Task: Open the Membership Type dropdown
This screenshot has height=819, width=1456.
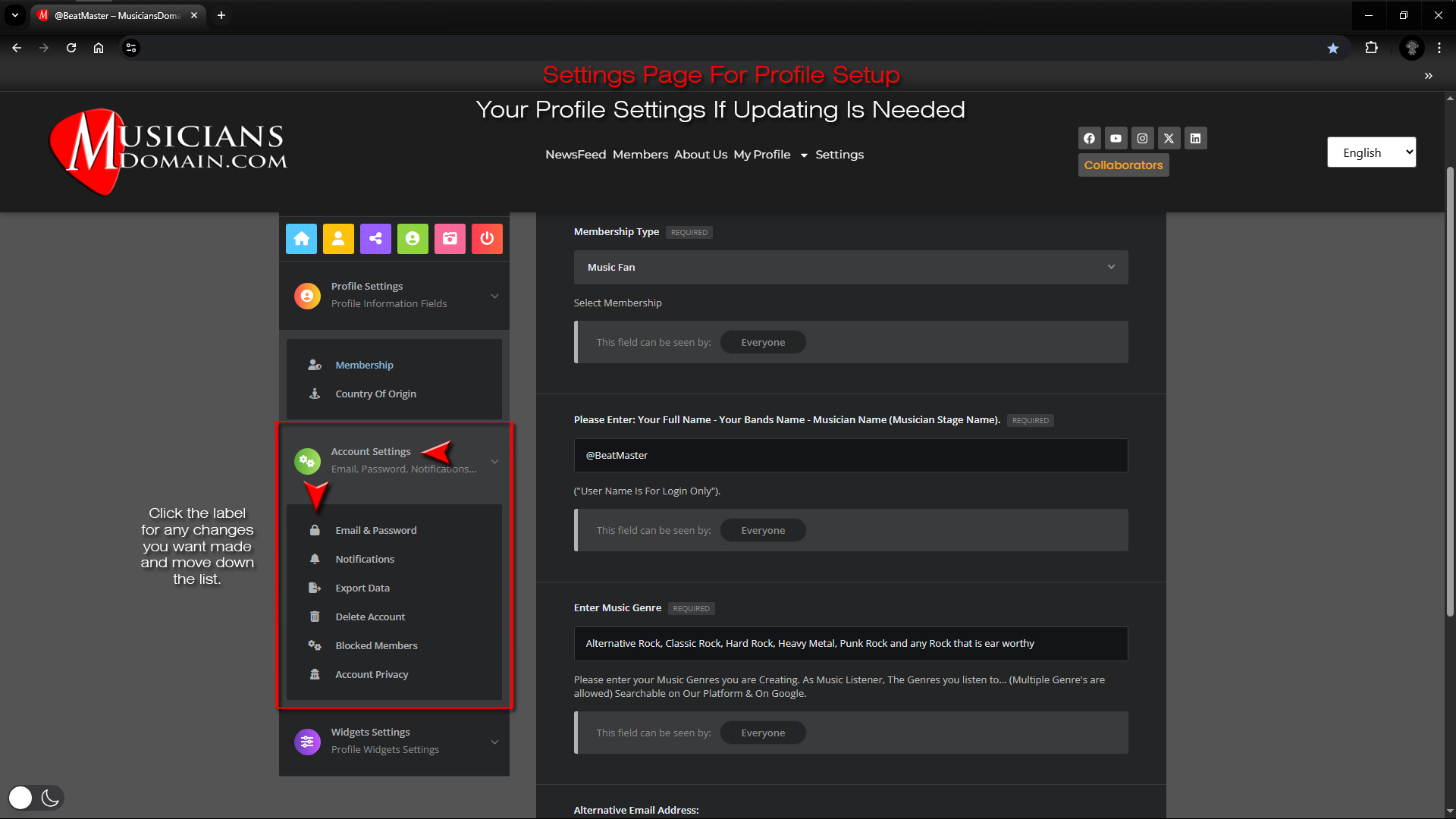Action: (851, 267)
